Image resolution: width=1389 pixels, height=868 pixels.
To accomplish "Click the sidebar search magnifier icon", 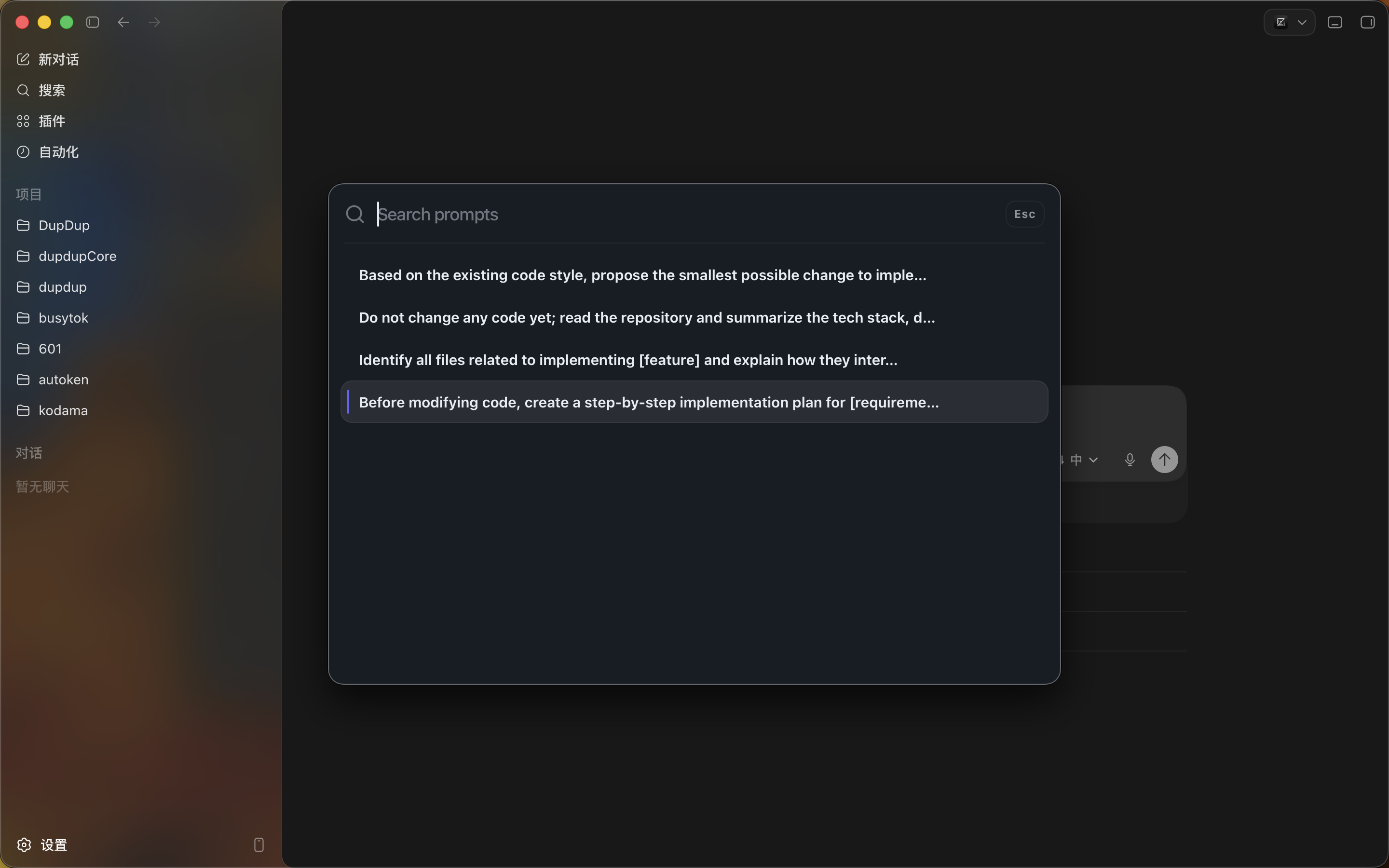I will click(23, 91).
